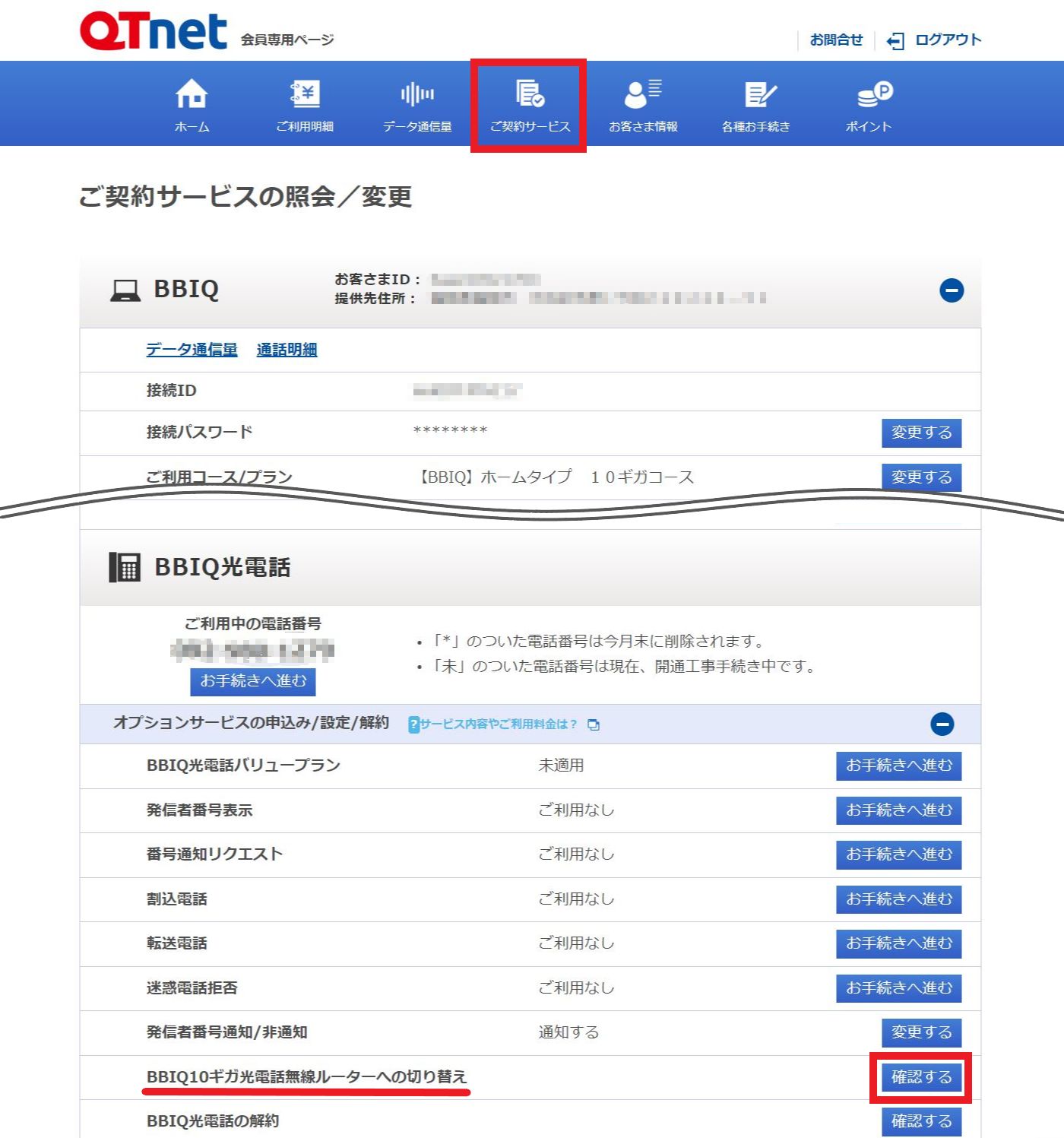Click the ご利用中の電話番号 label
The image size is (1064, 1138).
click(253, 624)
